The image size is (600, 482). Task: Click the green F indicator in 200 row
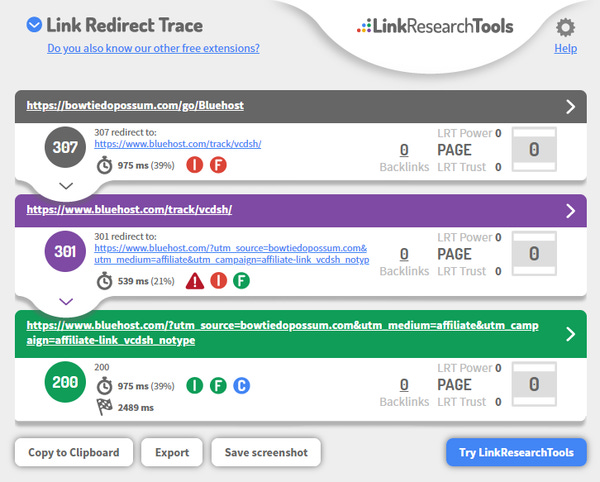[218, 385]
